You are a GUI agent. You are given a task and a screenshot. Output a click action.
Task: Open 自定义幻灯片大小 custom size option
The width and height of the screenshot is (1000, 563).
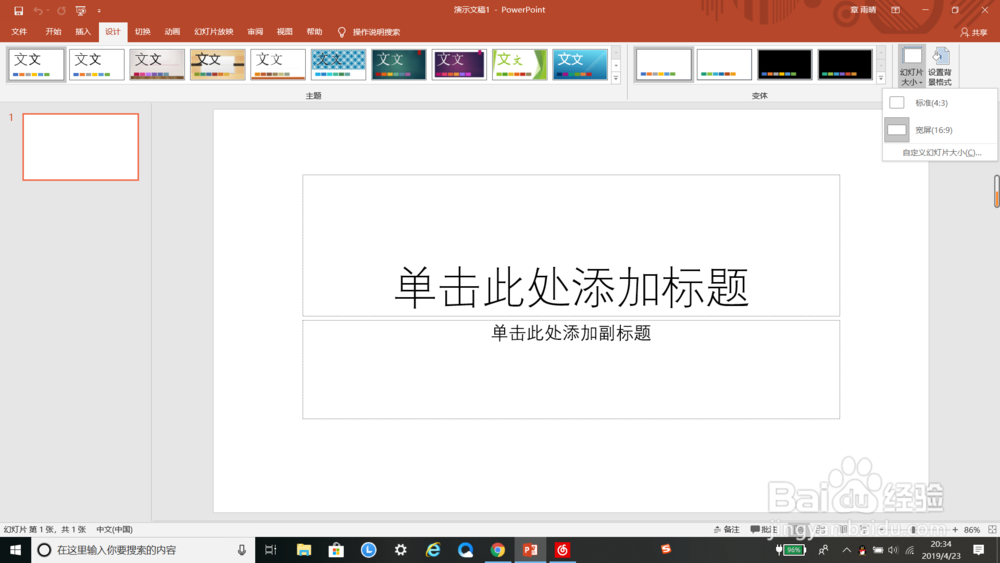pos(941,152)
